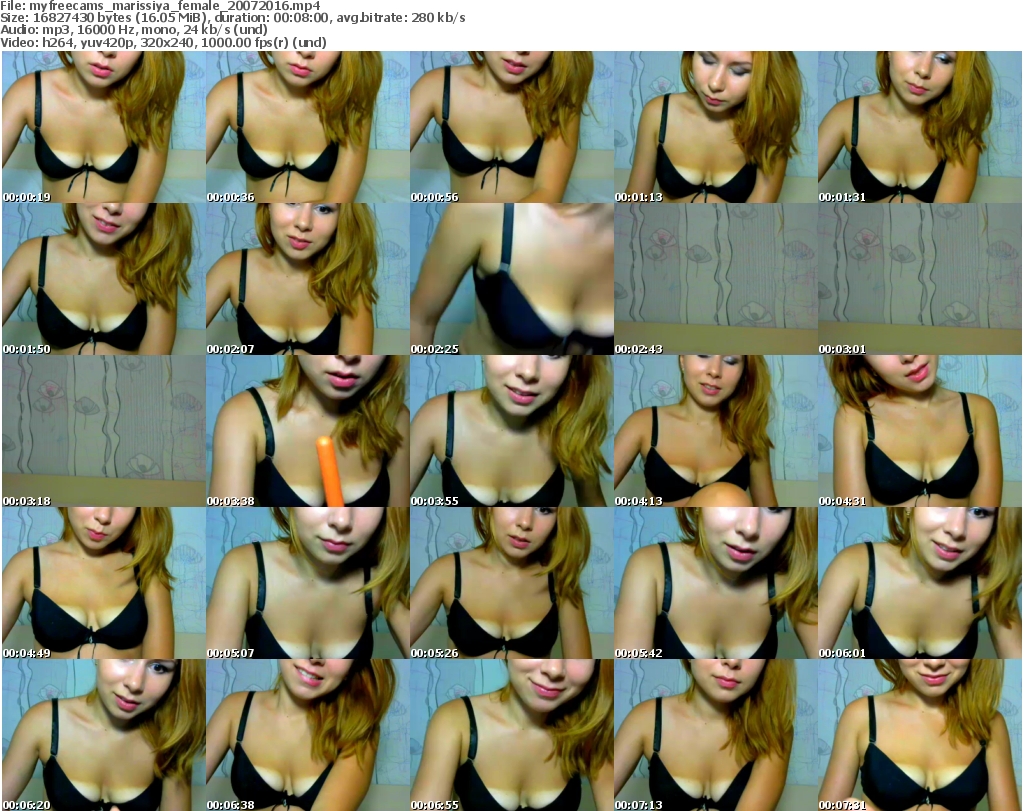Click the frame timestamped 00:06:01
This screenshot has width=1024, height=811.
click(x=920, y=583)
